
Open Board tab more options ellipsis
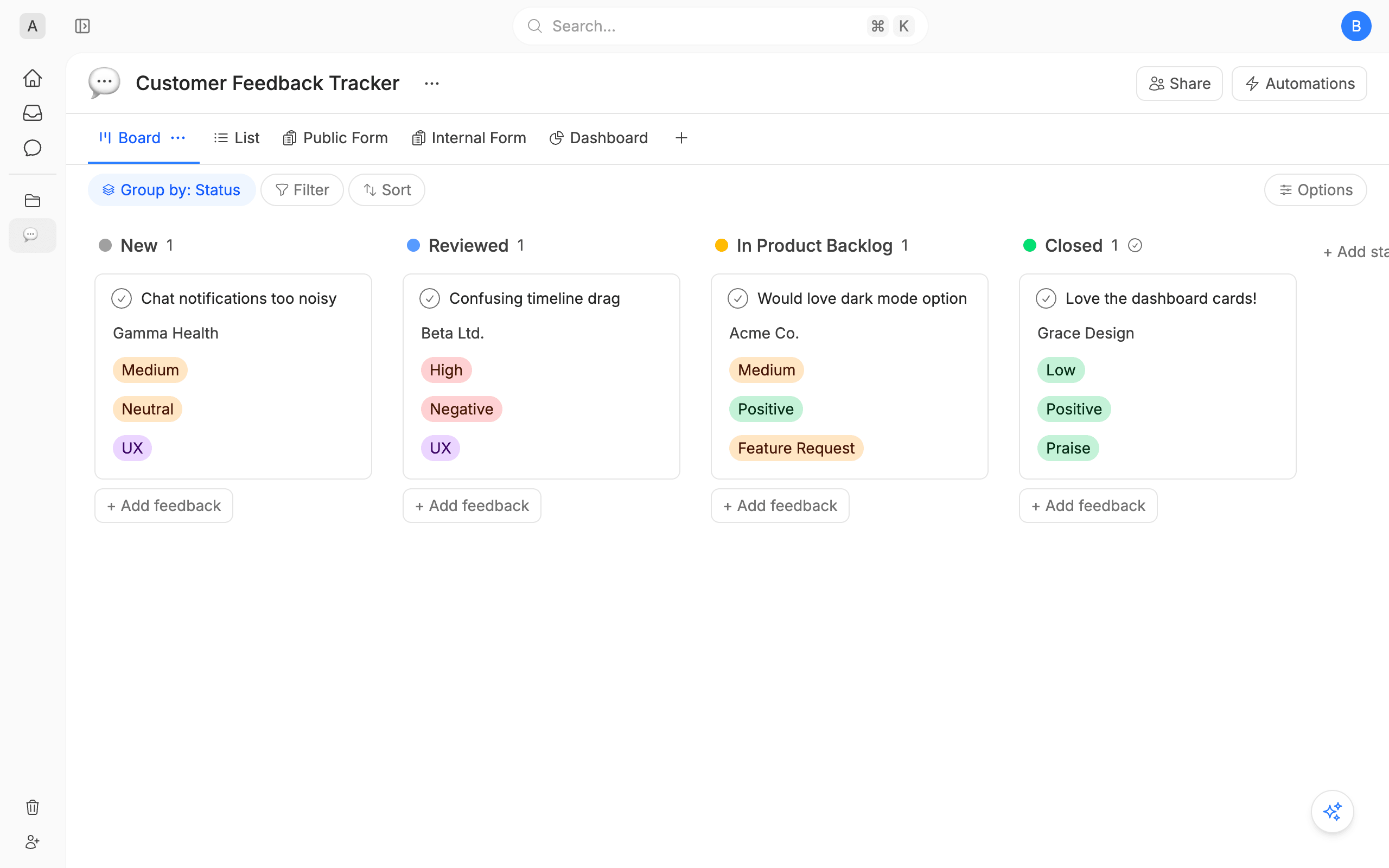point(178,138)
